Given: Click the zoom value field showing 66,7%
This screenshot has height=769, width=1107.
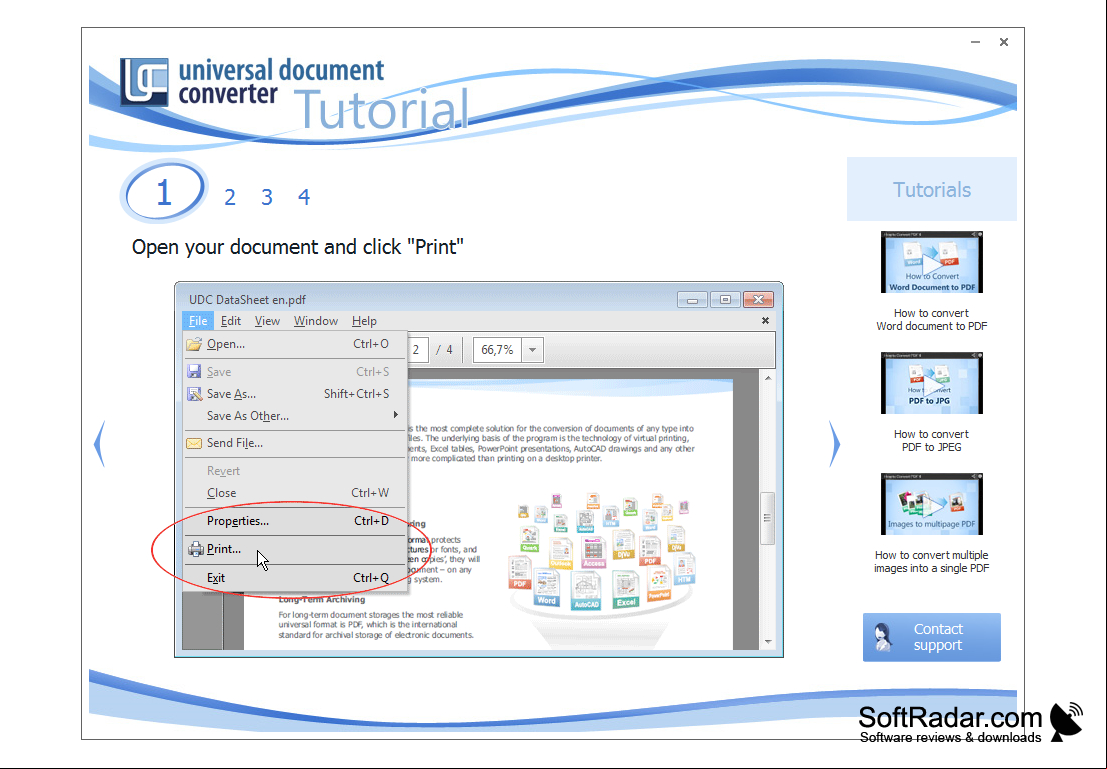Looking at the screenshot, I should point(498,350).
